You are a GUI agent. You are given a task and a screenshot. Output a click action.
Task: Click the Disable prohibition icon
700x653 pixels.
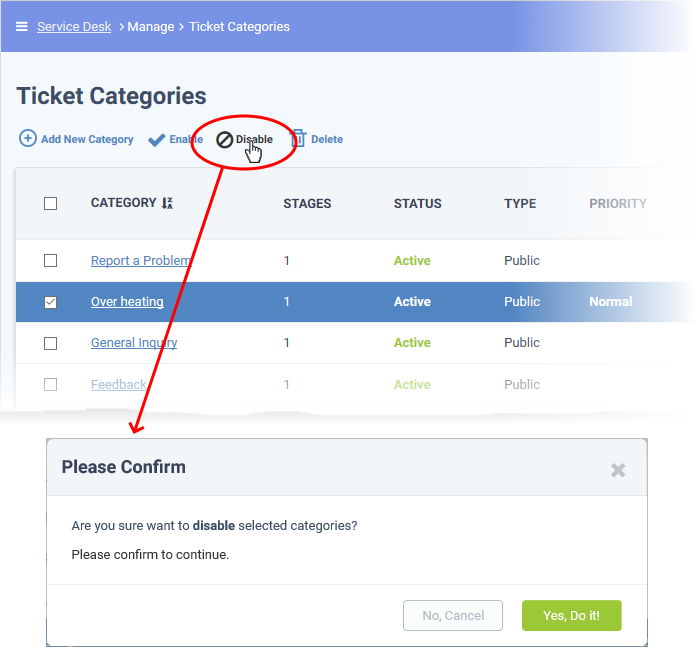click(x=225, y=140)
